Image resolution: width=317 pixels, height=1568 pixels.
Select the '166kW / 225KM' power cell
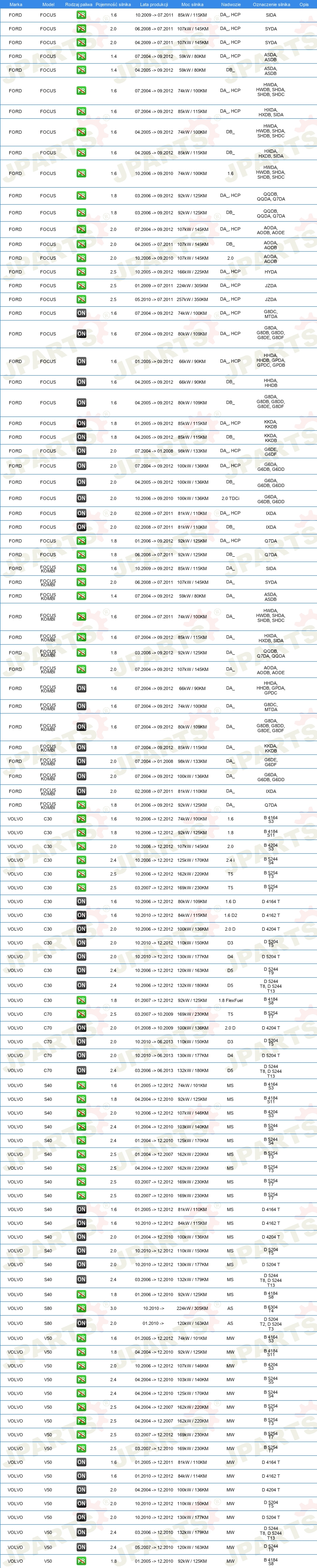point(192,272)
